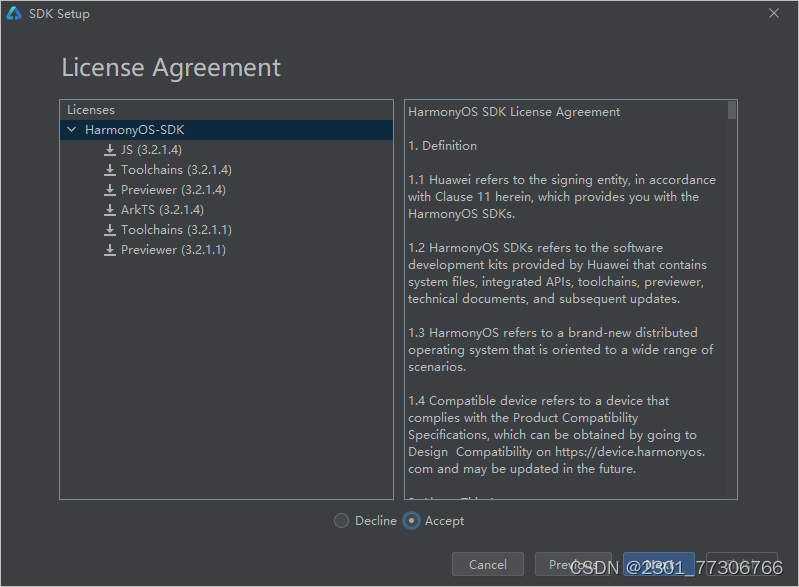This screenshot has height=587, width=799.
Task: Click download icon beside Previewer (3.2.1.1)
Action: (x=110, y=250)
